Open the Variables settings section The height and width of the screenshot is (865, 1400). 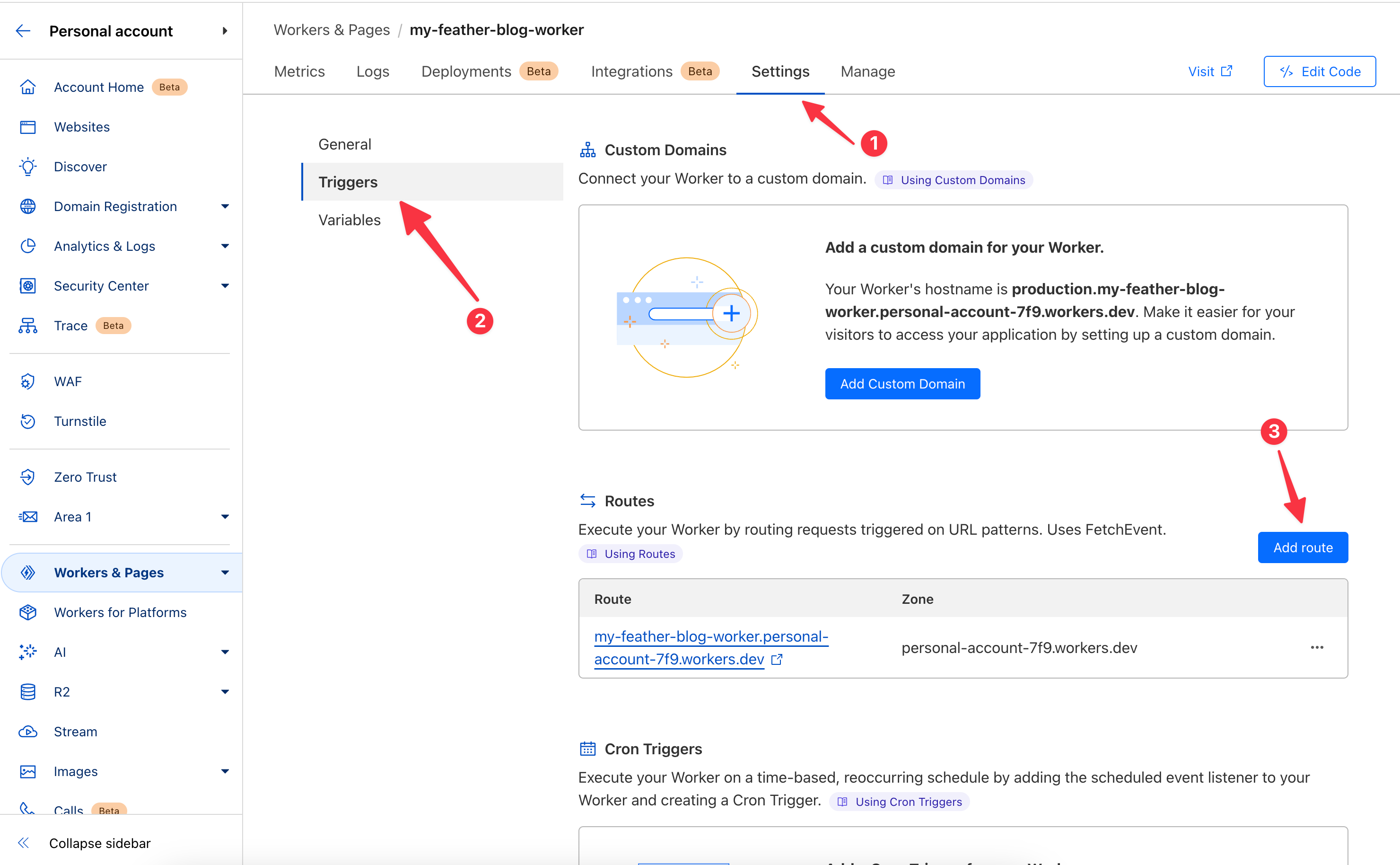click(x=349, y=220)
